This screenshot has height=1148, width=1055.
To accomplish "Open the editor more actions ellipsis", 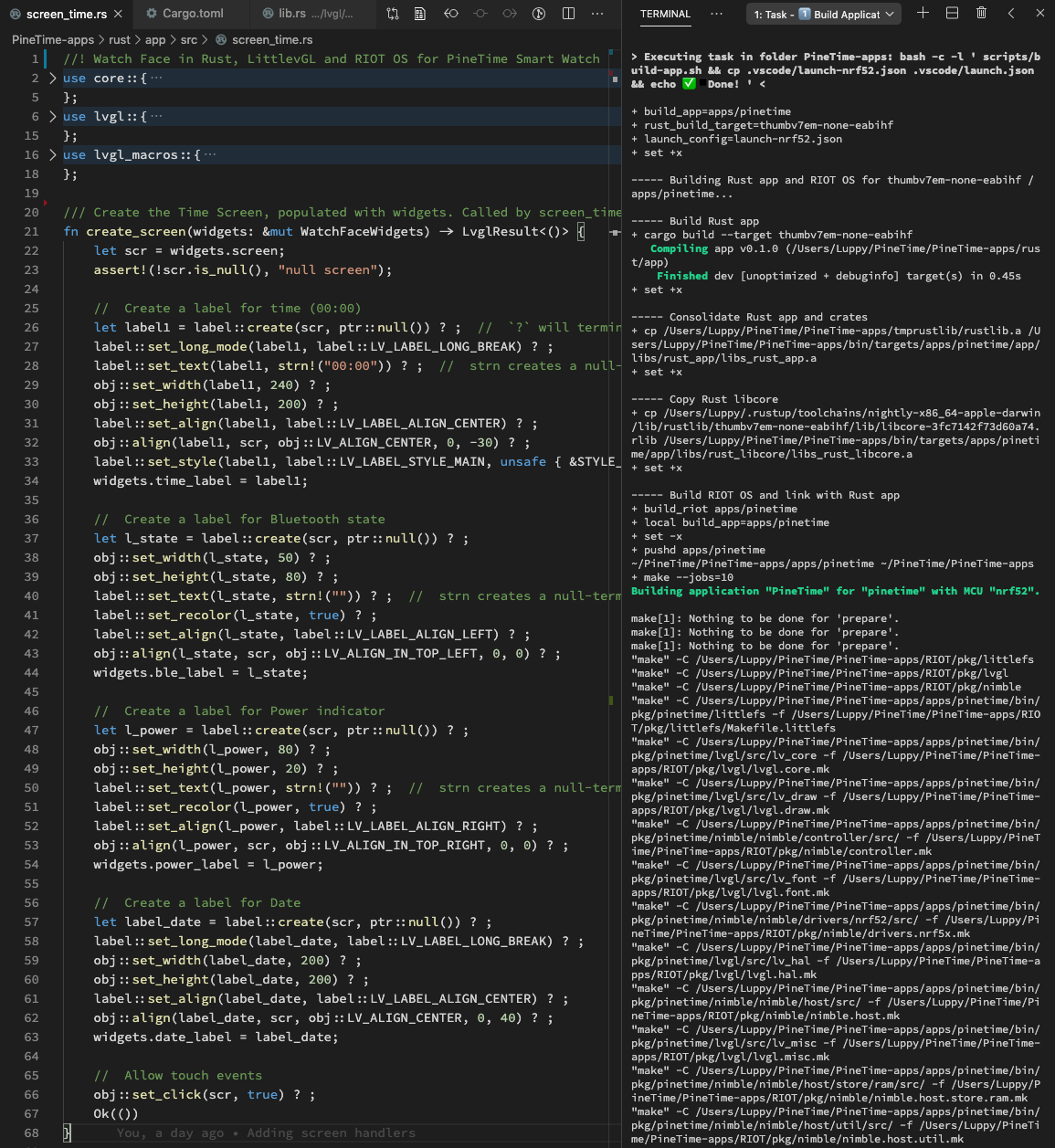I will pyautogui.click(x=597, y=14).
